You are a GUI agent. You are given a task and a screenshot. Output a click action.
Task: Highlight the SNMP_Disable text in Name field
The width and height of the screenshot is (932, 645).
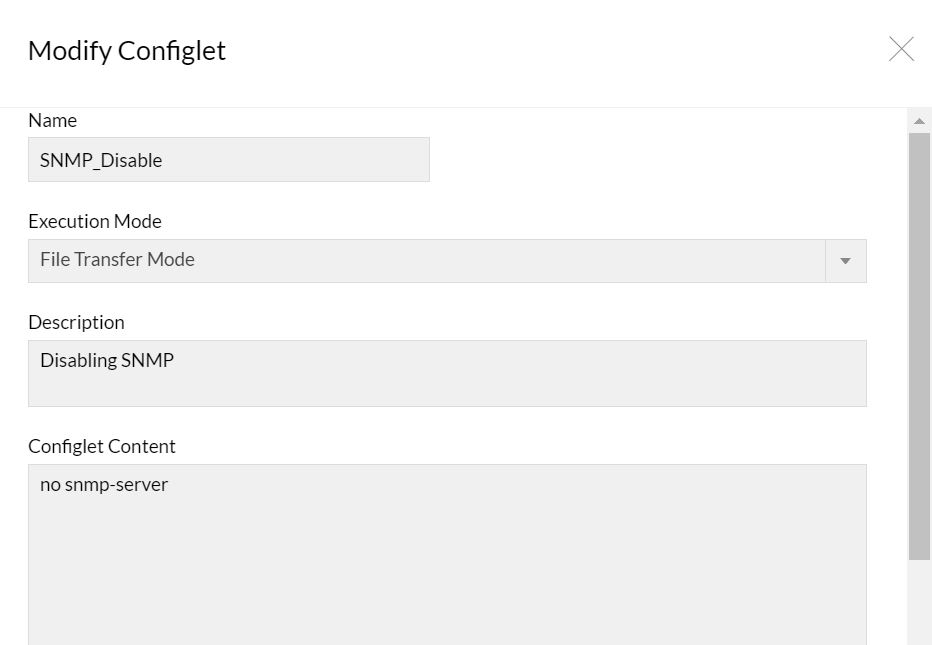102,159
